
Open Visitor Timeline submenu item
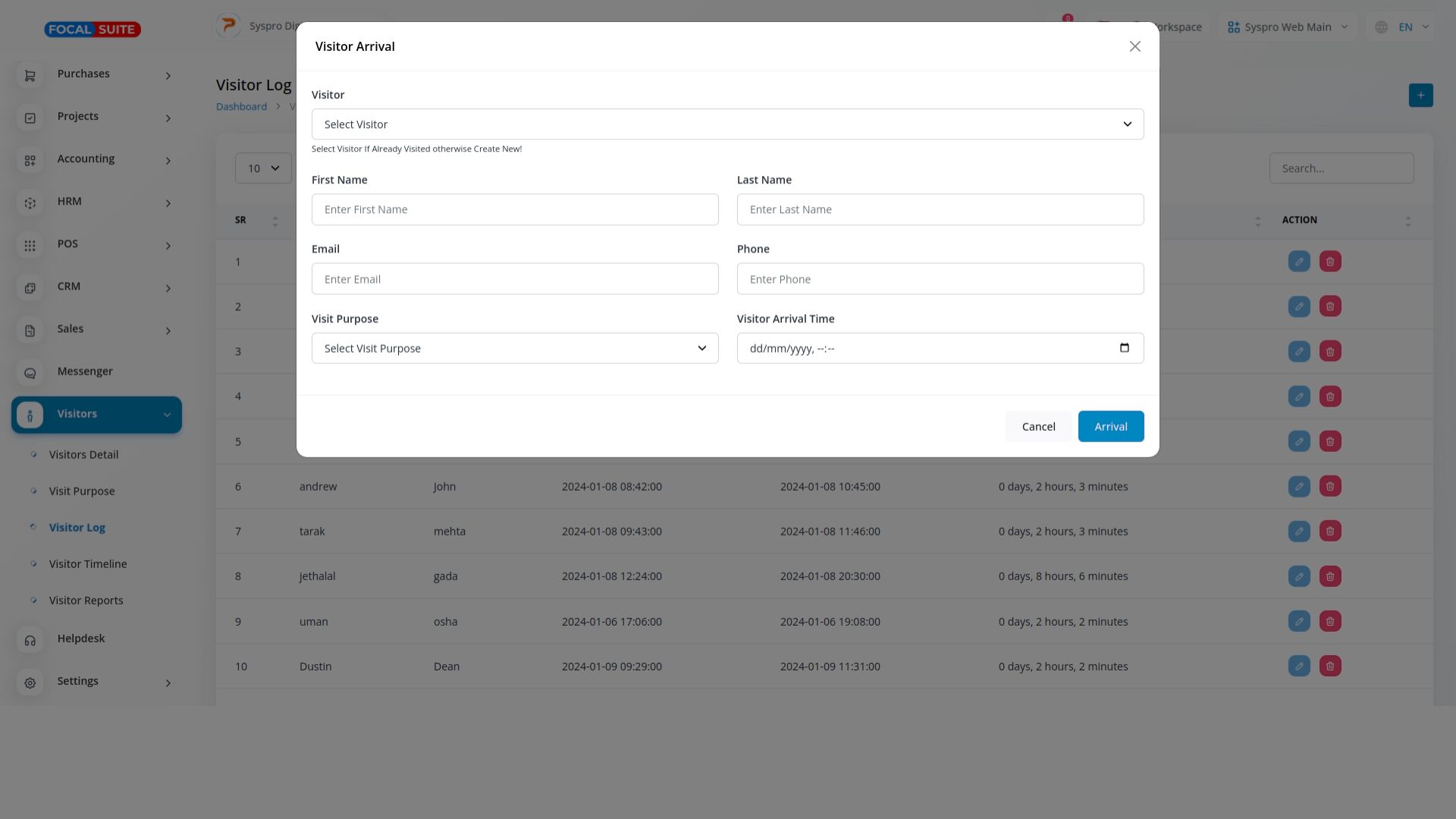coord(88,564)
